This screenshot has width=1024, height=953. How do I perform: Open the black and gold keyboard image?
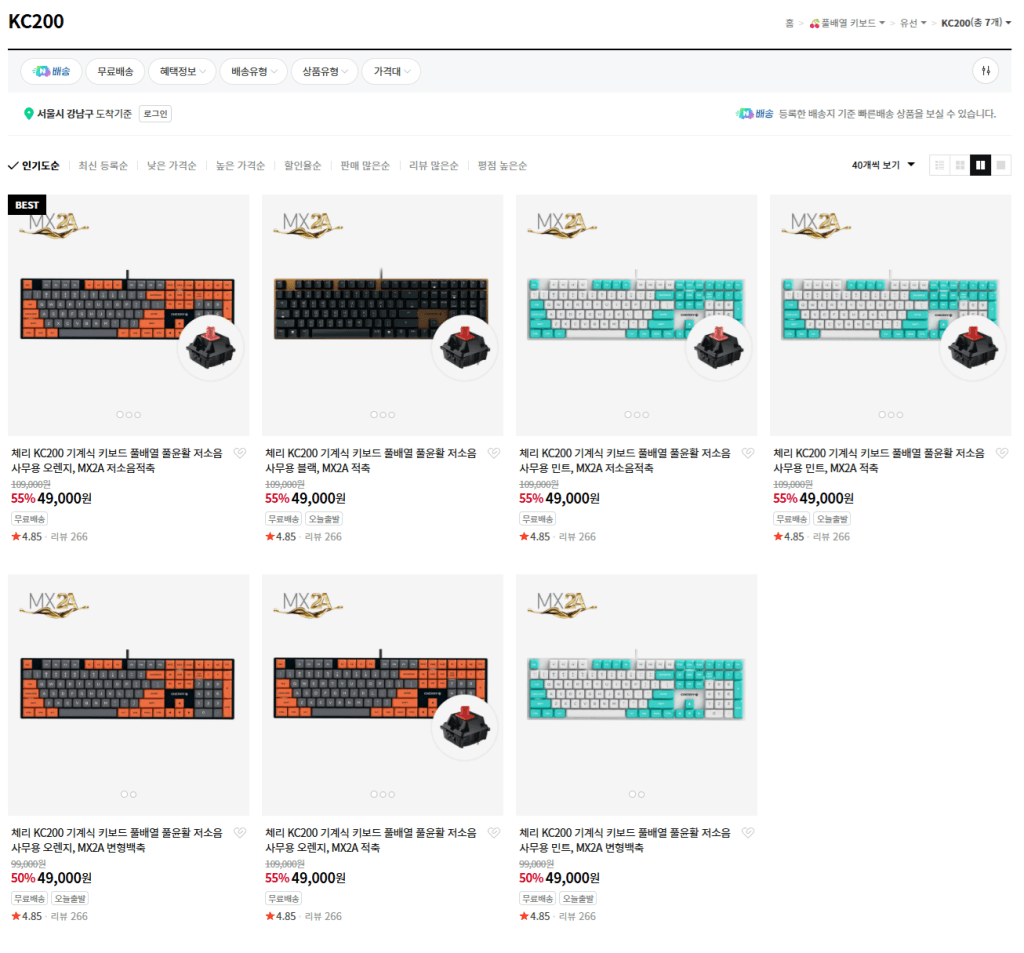pyautogui.click(x=383, y=315)
